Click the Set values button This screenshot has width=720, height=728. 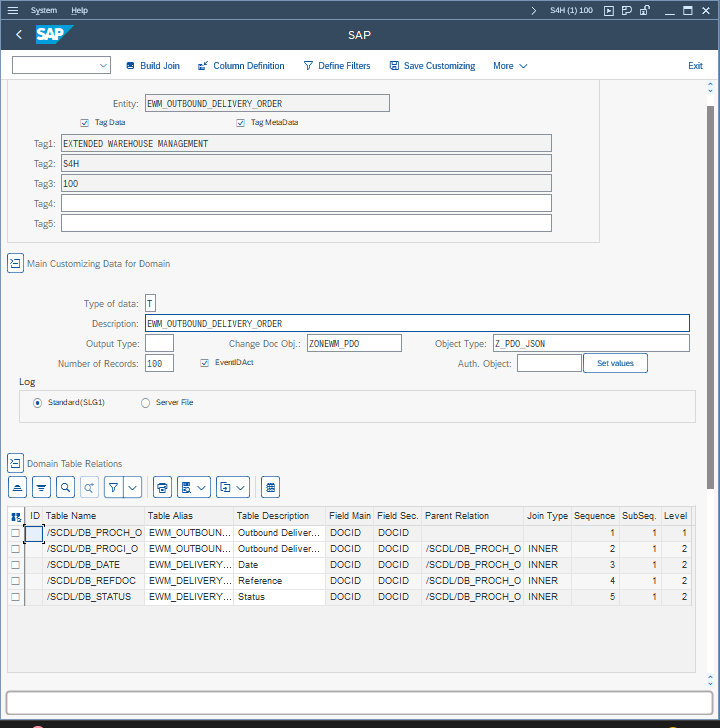pos(615,363)
